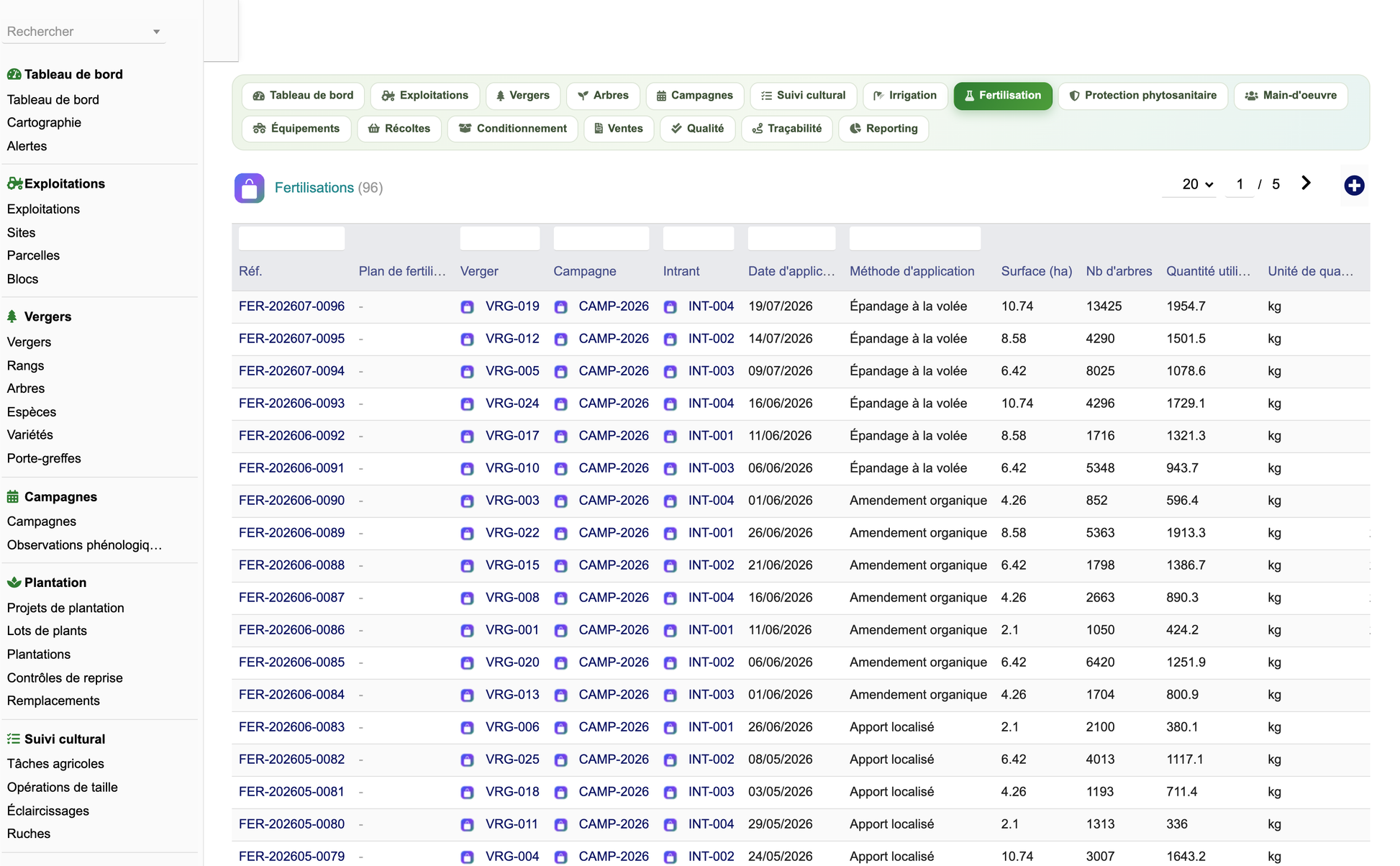Open Alertes in the sidebar
The image size is (1400, 866).
pyautogui.click(x=27, y=146)
